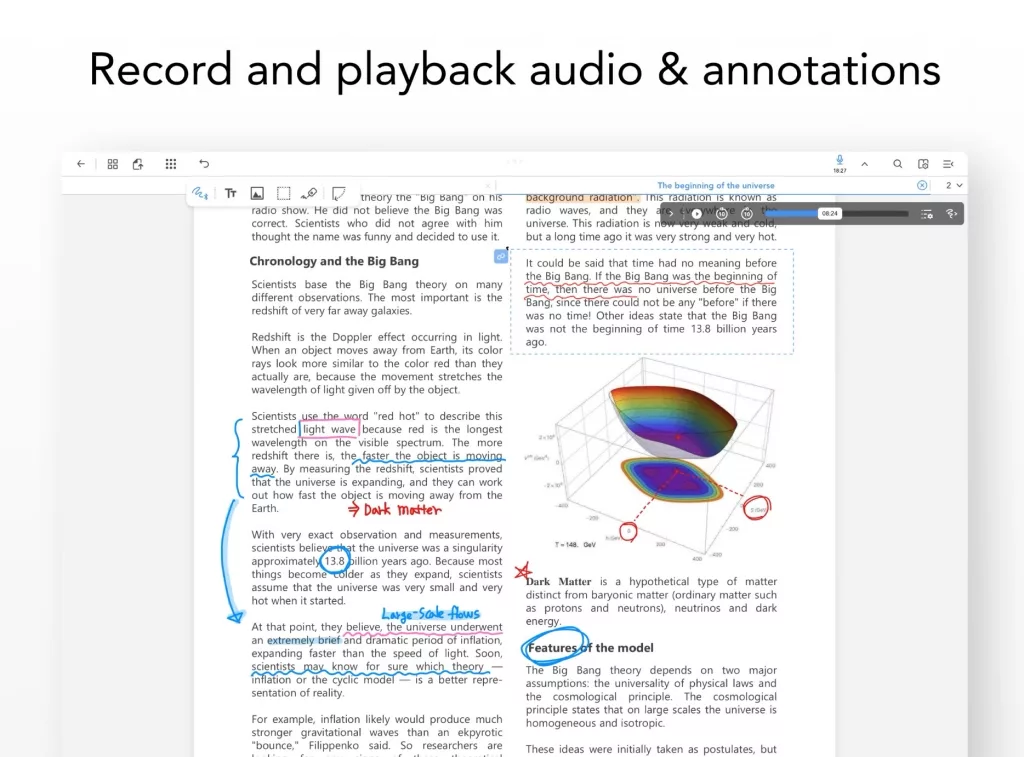Toggle the outline sidebar icon
The height and width of the screenshot is (757, 1024).
click(x=948, y=164)
